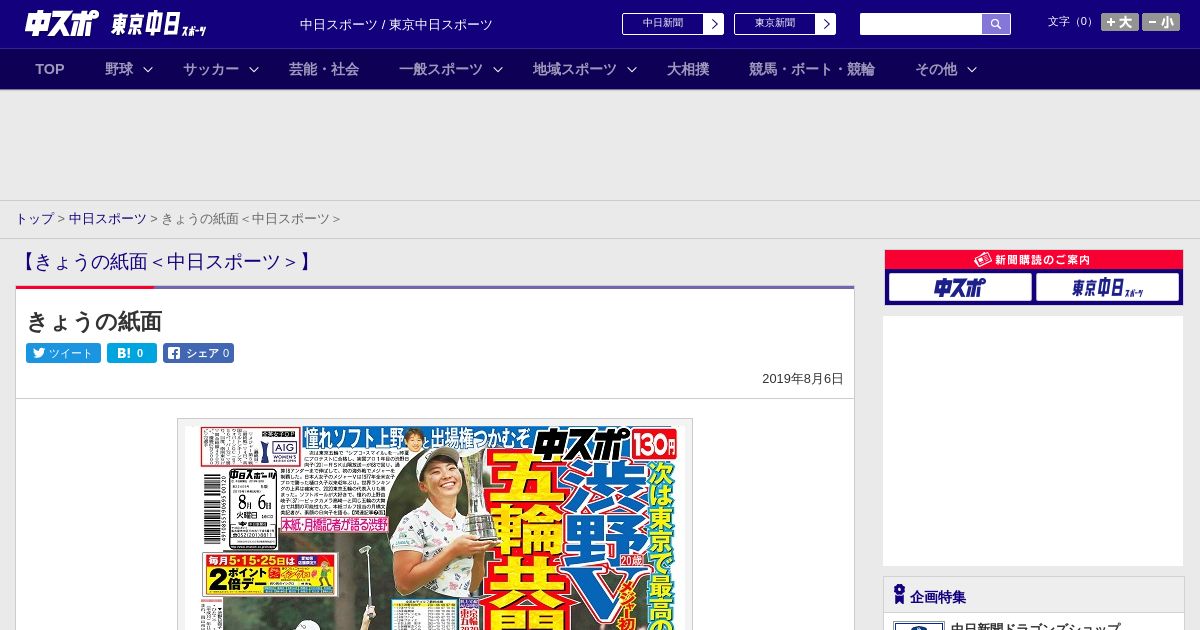Expand chevron next to サッカー

254,69
